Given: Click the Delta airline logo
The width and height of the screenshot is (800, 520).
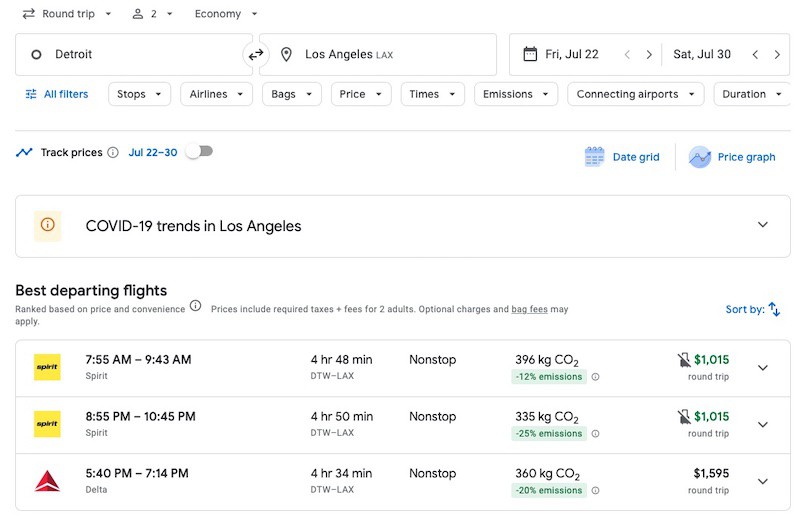Looking at the screenshot, I should coord(47,482).
